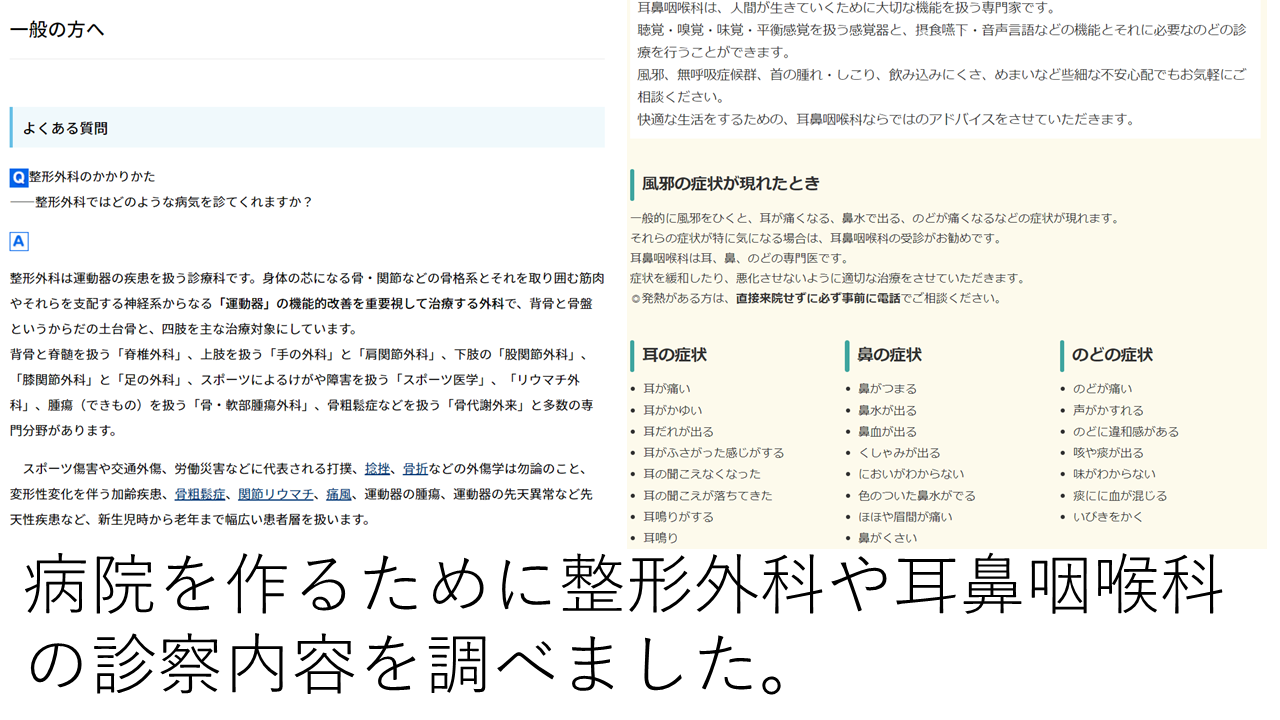The height and width of the screenshot is (720, 1280).
Task: Click the のどが痛い list item
Action: (x=1103, y=389)
